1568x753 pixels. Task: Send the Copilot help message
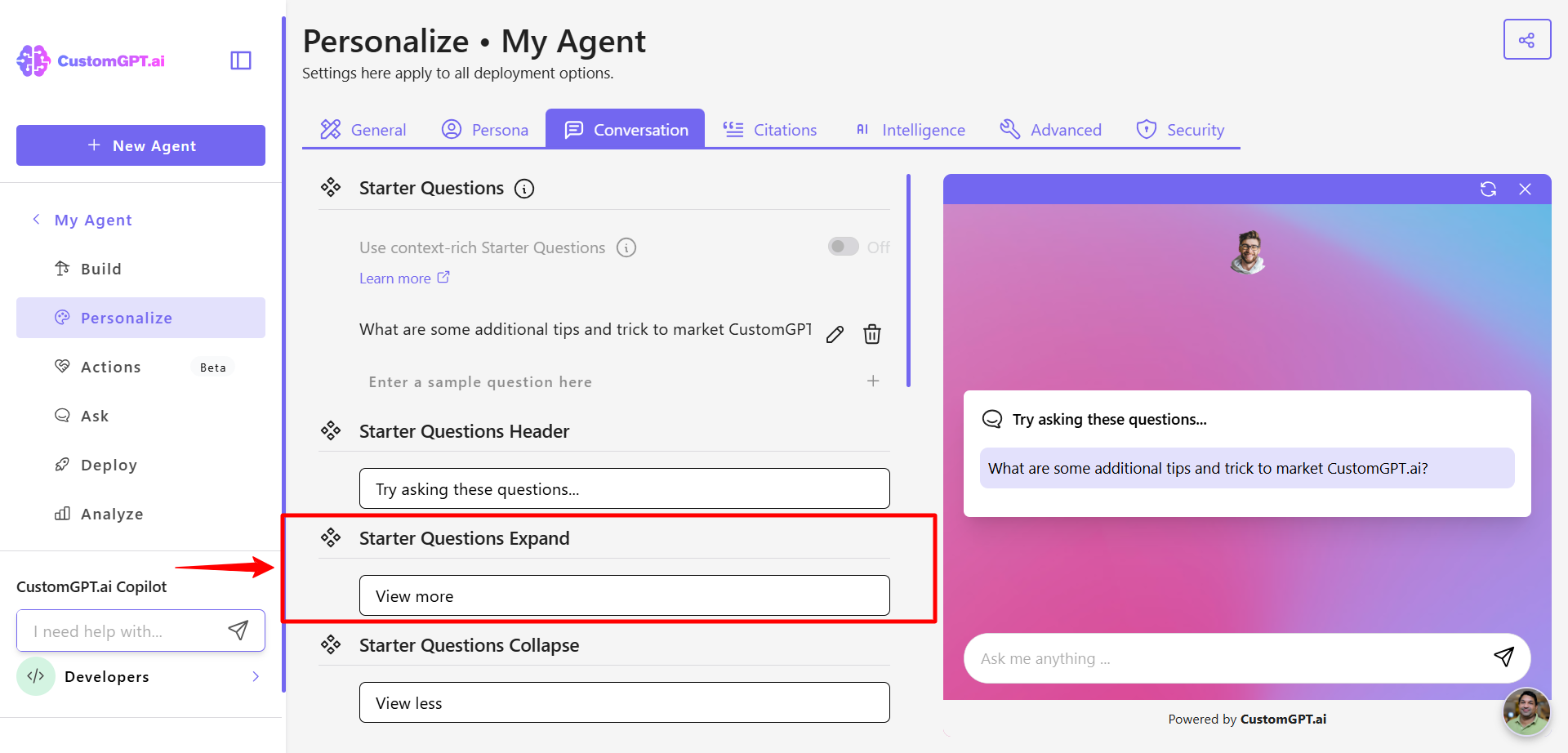click(x=238, y=630)
